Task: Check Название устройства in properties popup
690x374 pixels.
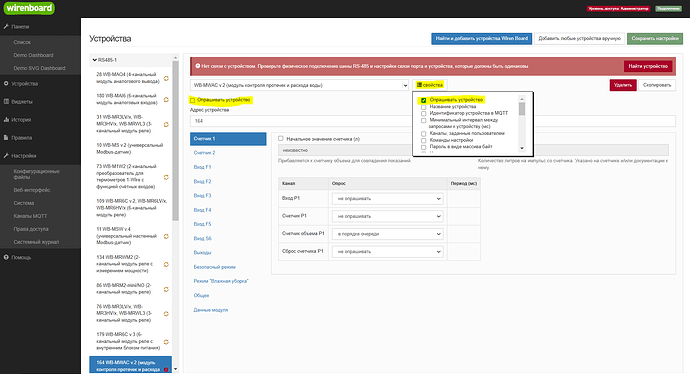Action: (x=423, y=107)
